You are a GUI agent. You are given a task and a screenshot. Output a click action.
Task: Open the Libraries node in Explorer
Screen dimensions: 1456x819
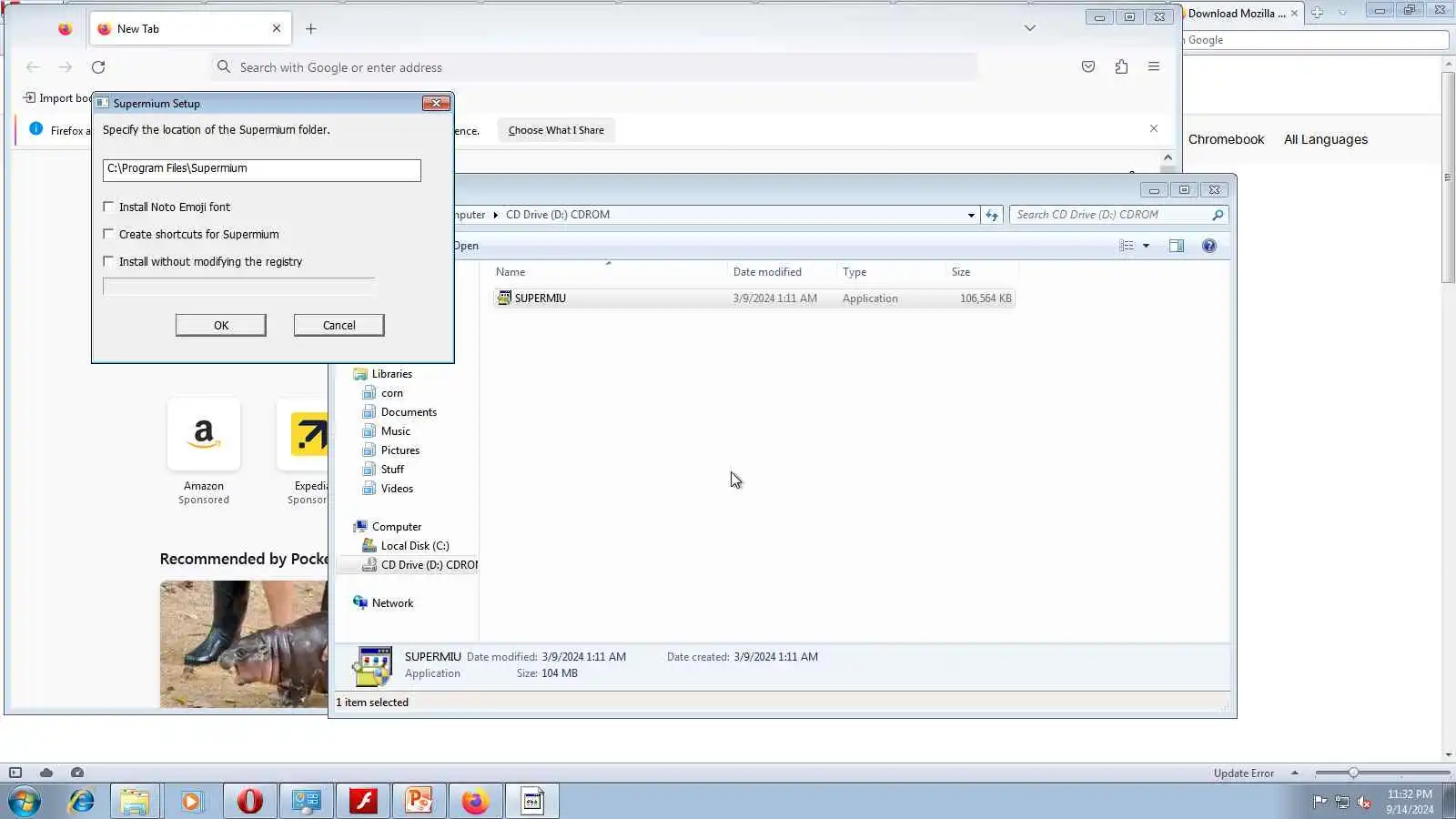point(391,374)
